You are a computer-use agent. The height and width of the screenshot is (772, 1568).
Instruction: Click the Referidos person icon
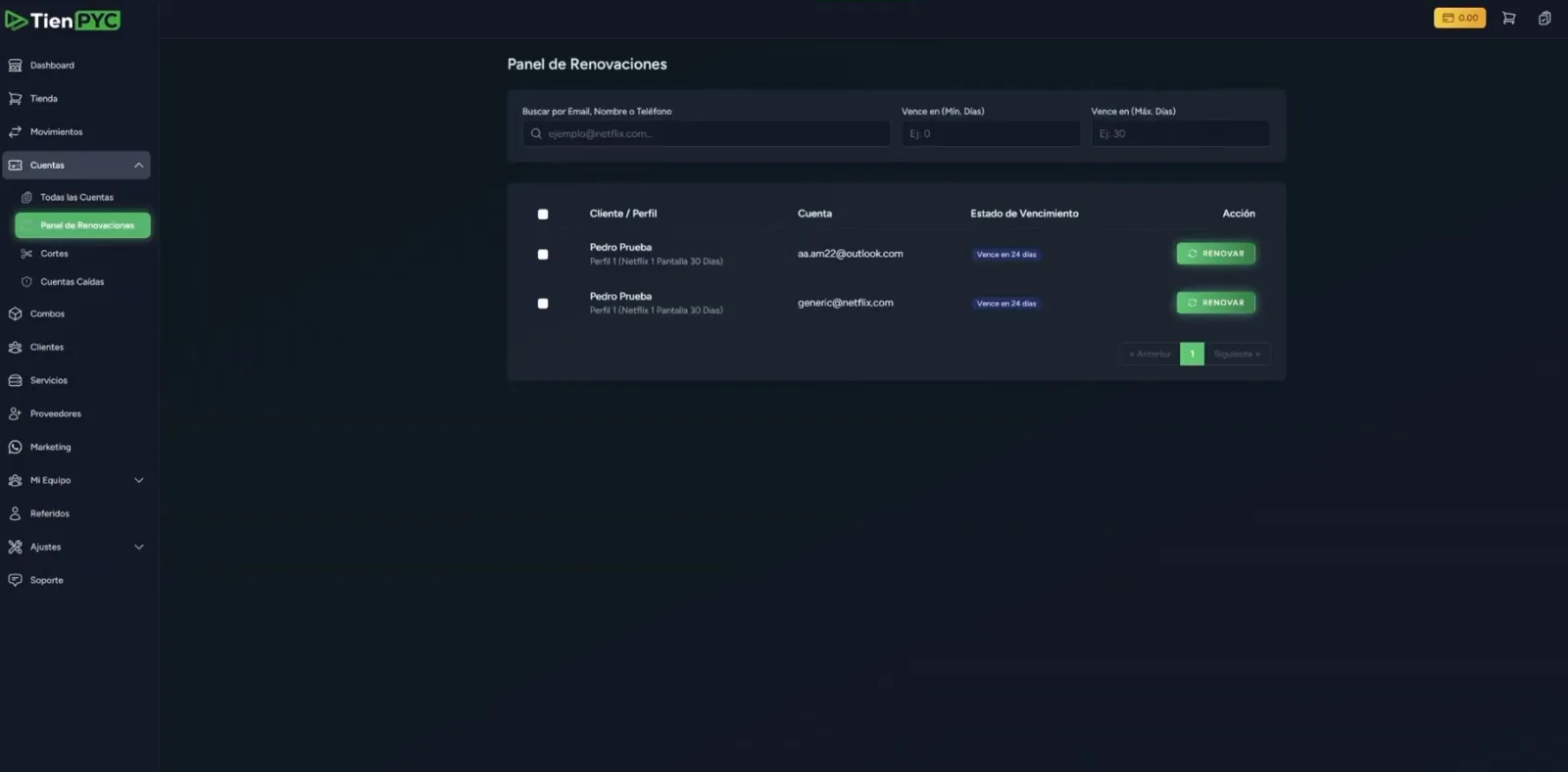click(15, 514)
